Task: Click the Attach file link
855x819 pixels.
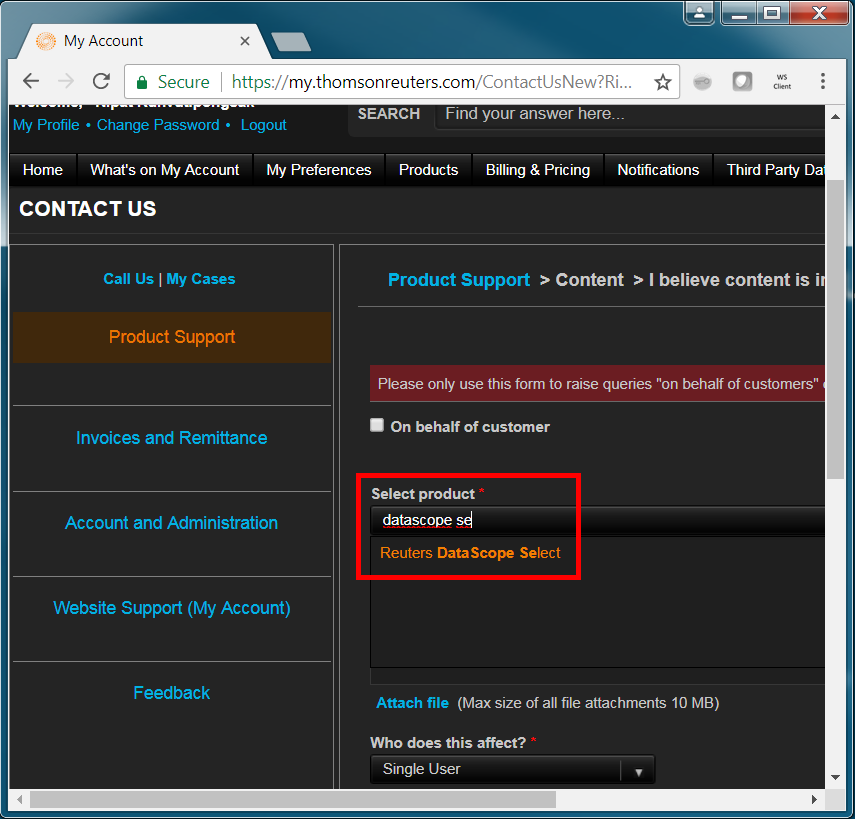Action: [412, 703]
